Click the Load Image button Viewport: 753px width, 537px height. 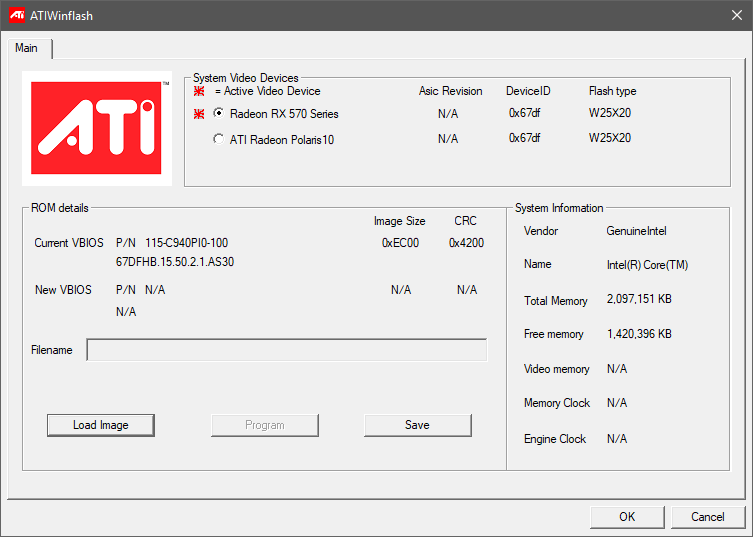point(101,425)
